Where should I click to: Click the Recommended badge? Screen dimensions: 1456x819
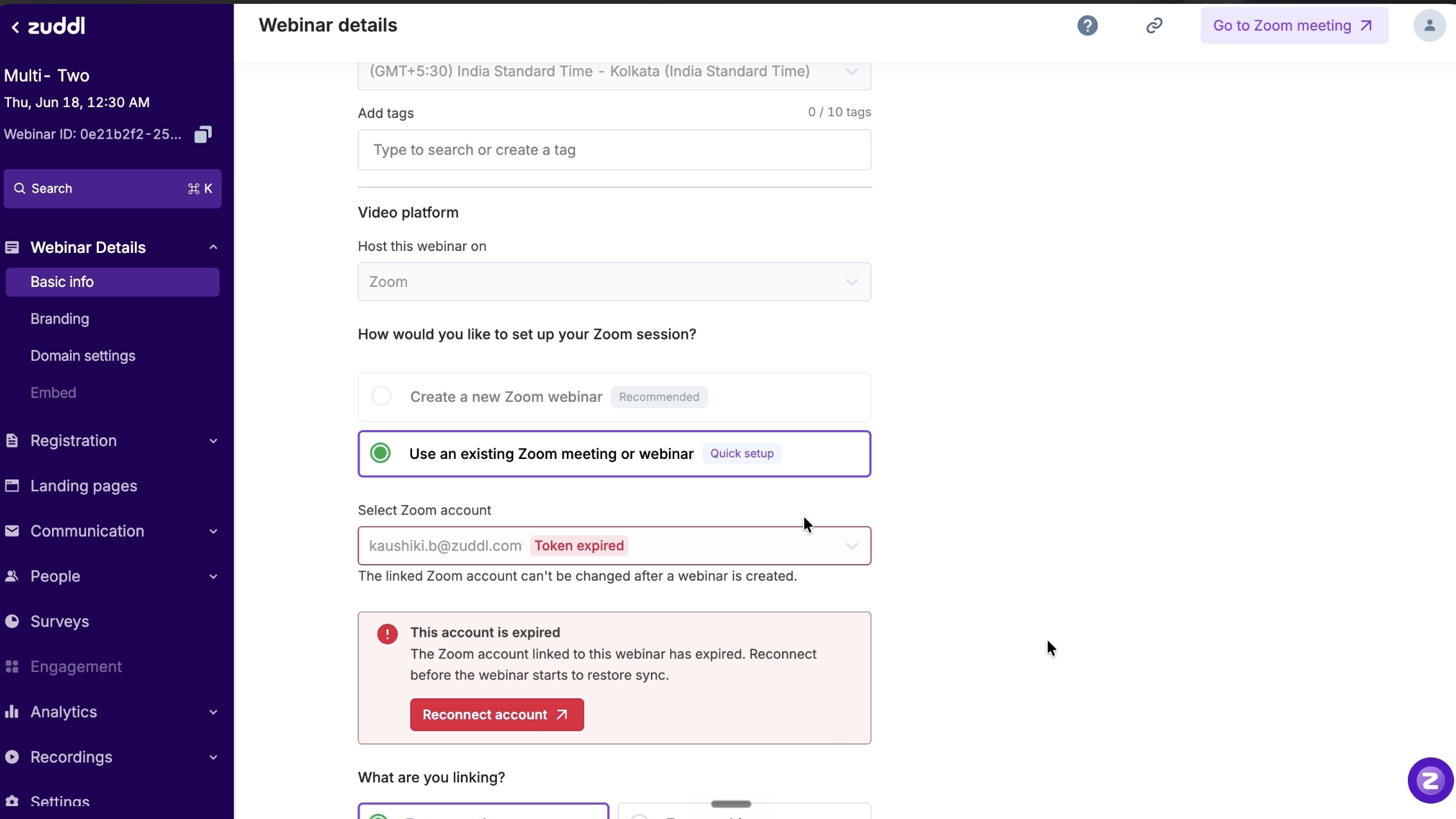click(659, 397)
